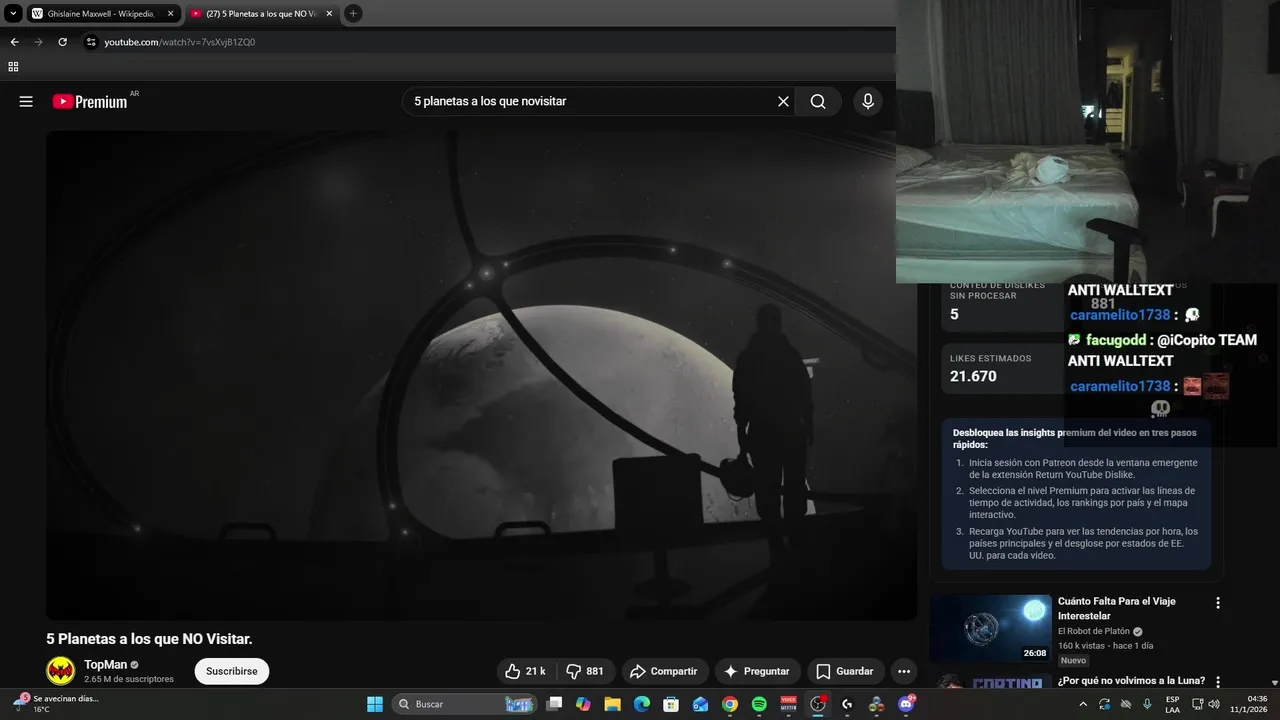Select the '5 Planetas a los que NO Visitar' tab
This screenshot has height=720, width=1280.
(x=260, y=13)
